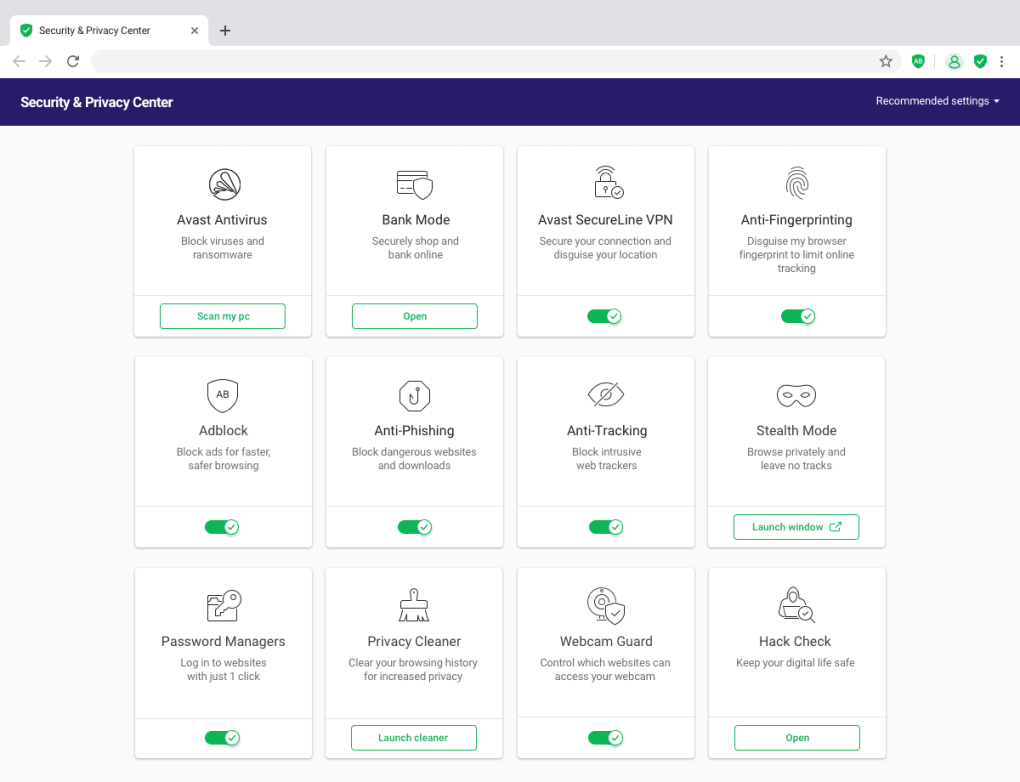
Task: Disable the Anti-Phishing switch
Action: (x=415, y=527)
